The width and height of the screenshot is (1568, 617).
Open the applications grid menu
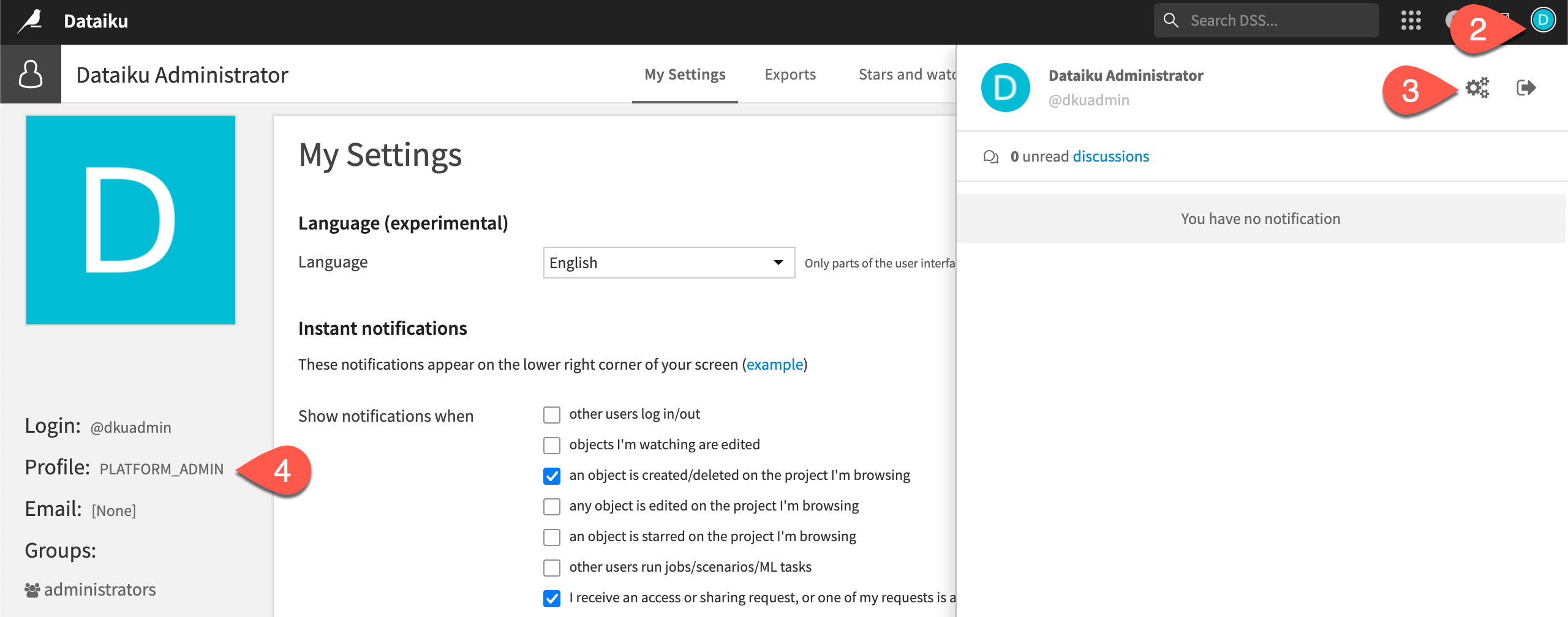pos(1411,21)
